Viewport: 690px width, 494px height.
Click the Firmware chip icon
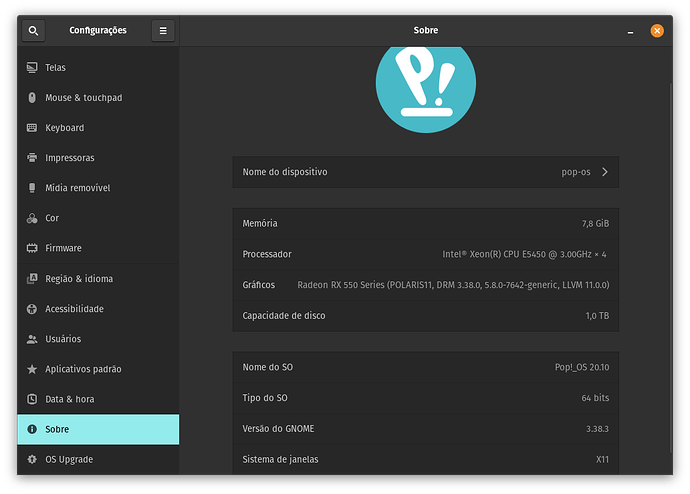click(x=32, y=248)
